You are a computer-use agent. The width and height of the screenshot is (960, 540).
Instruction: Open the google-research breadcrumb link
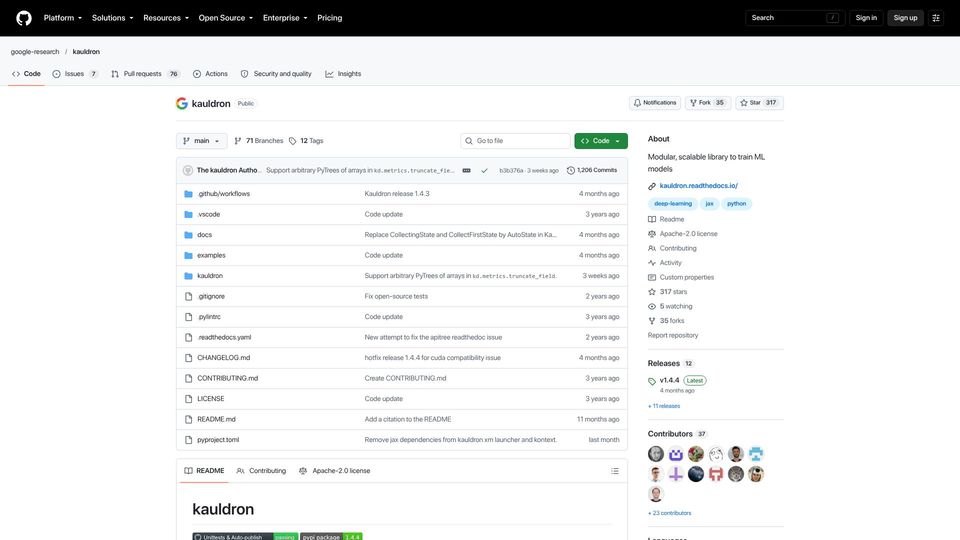pos(35,51)
